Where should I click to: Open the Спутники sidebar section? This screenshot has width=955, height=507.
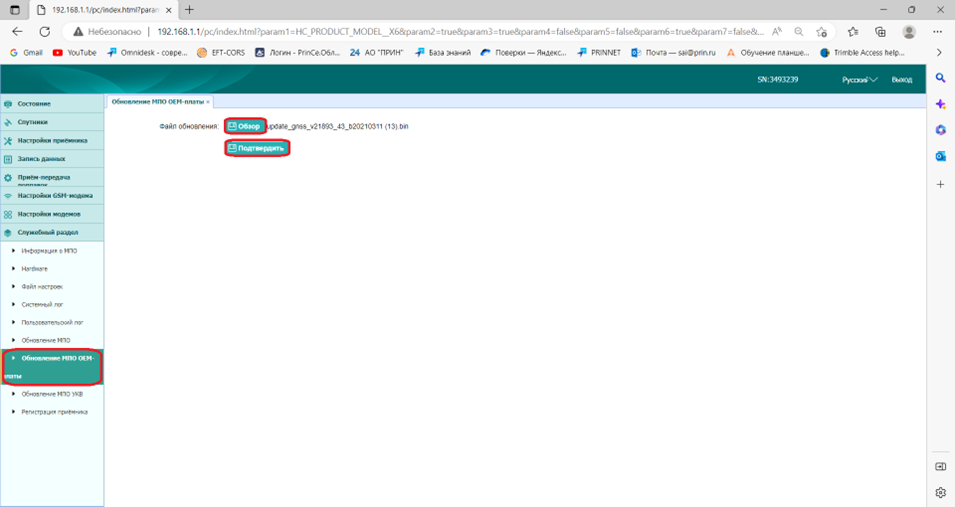[x=52, y=122]
